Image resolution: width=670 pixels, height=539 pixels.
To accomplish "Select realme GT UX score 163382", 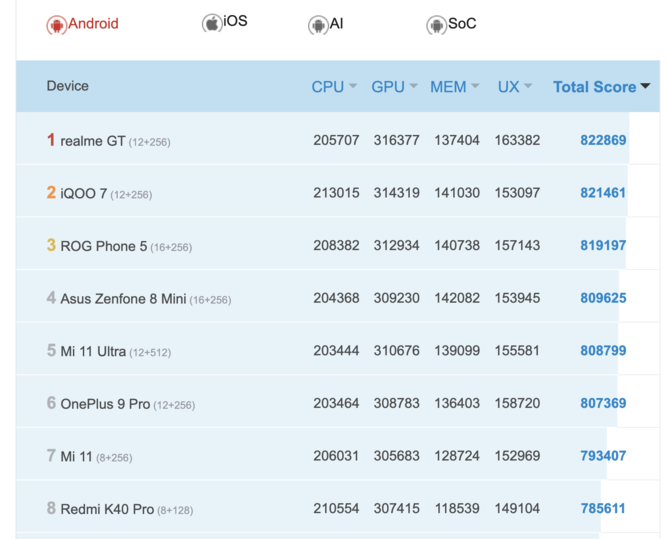I will click(x=517, y=140).
